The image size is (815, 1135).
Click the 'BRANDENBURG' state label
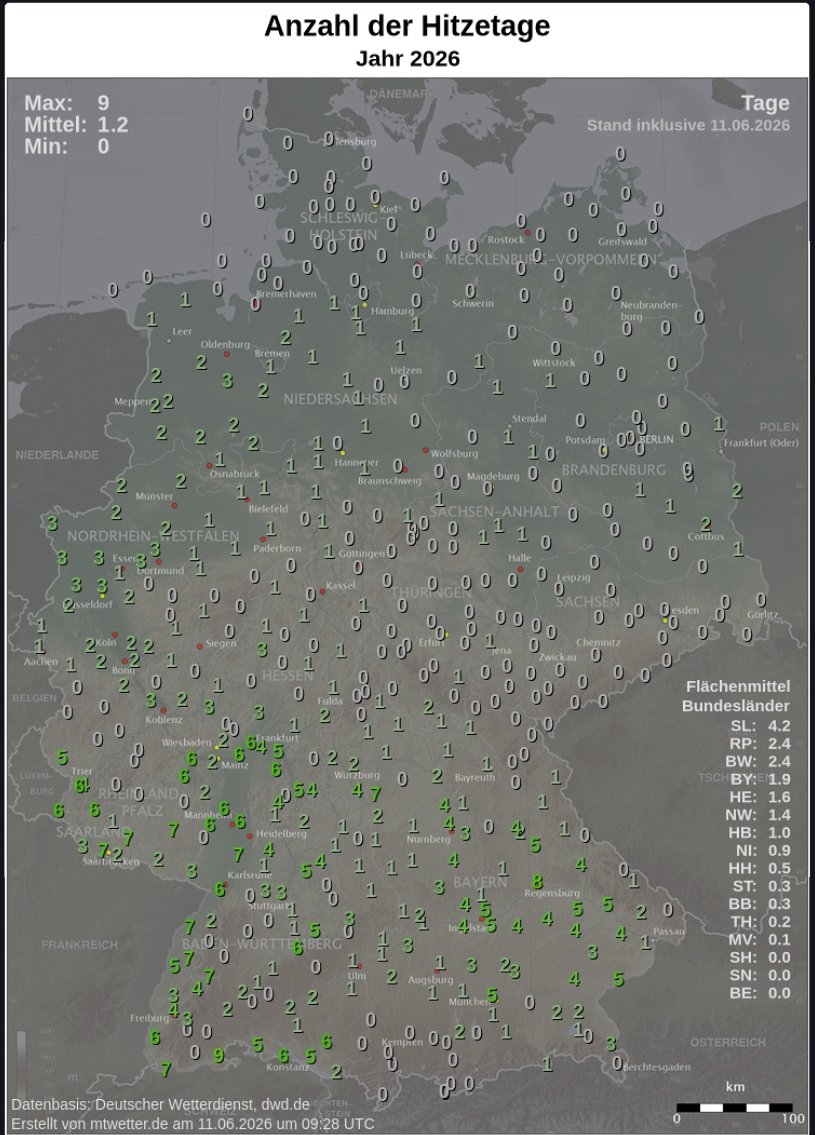coord(613,470)
